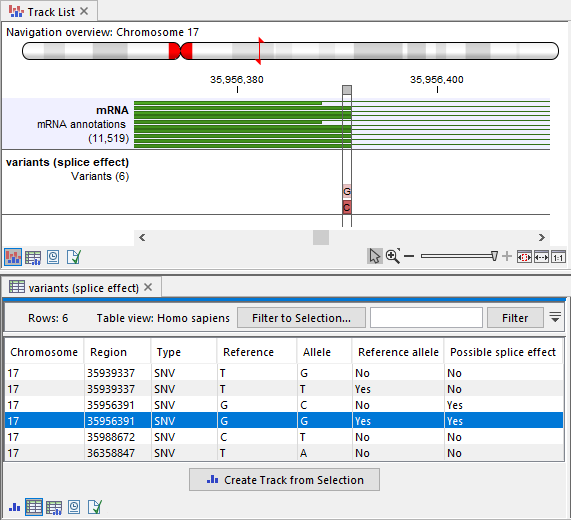Adjust the zoom level slider handle
The image size is (571, 520).
click(494, 256)
